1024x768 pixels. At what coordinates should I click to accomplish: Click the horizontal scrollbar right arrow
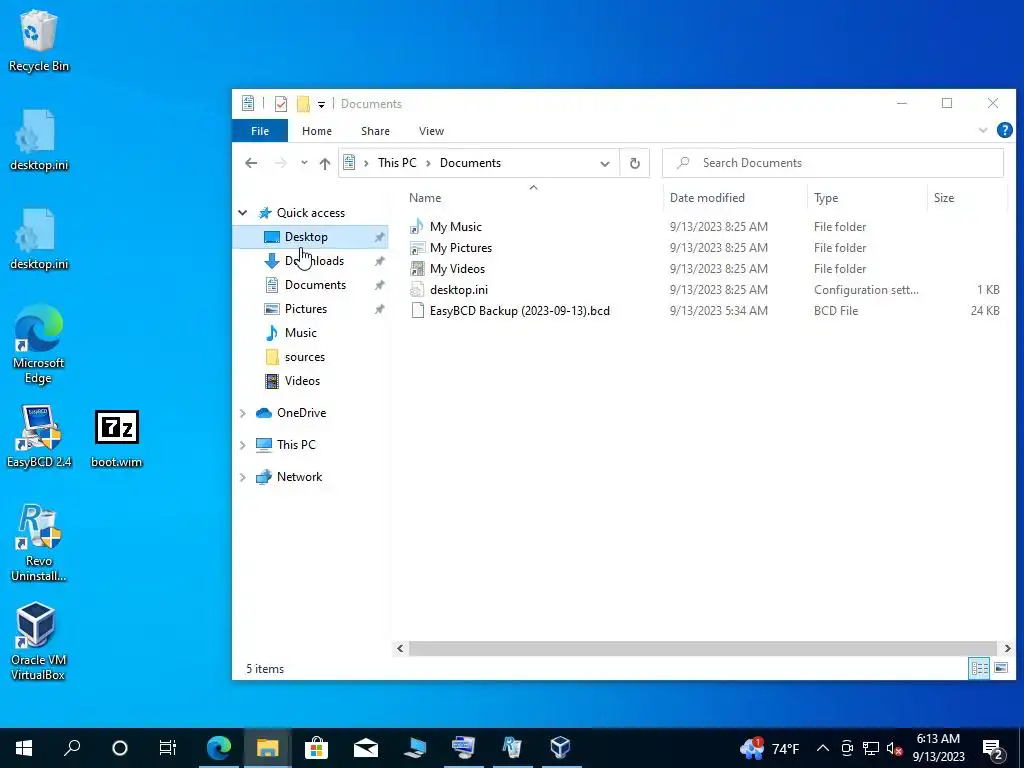pos(1007,648)
